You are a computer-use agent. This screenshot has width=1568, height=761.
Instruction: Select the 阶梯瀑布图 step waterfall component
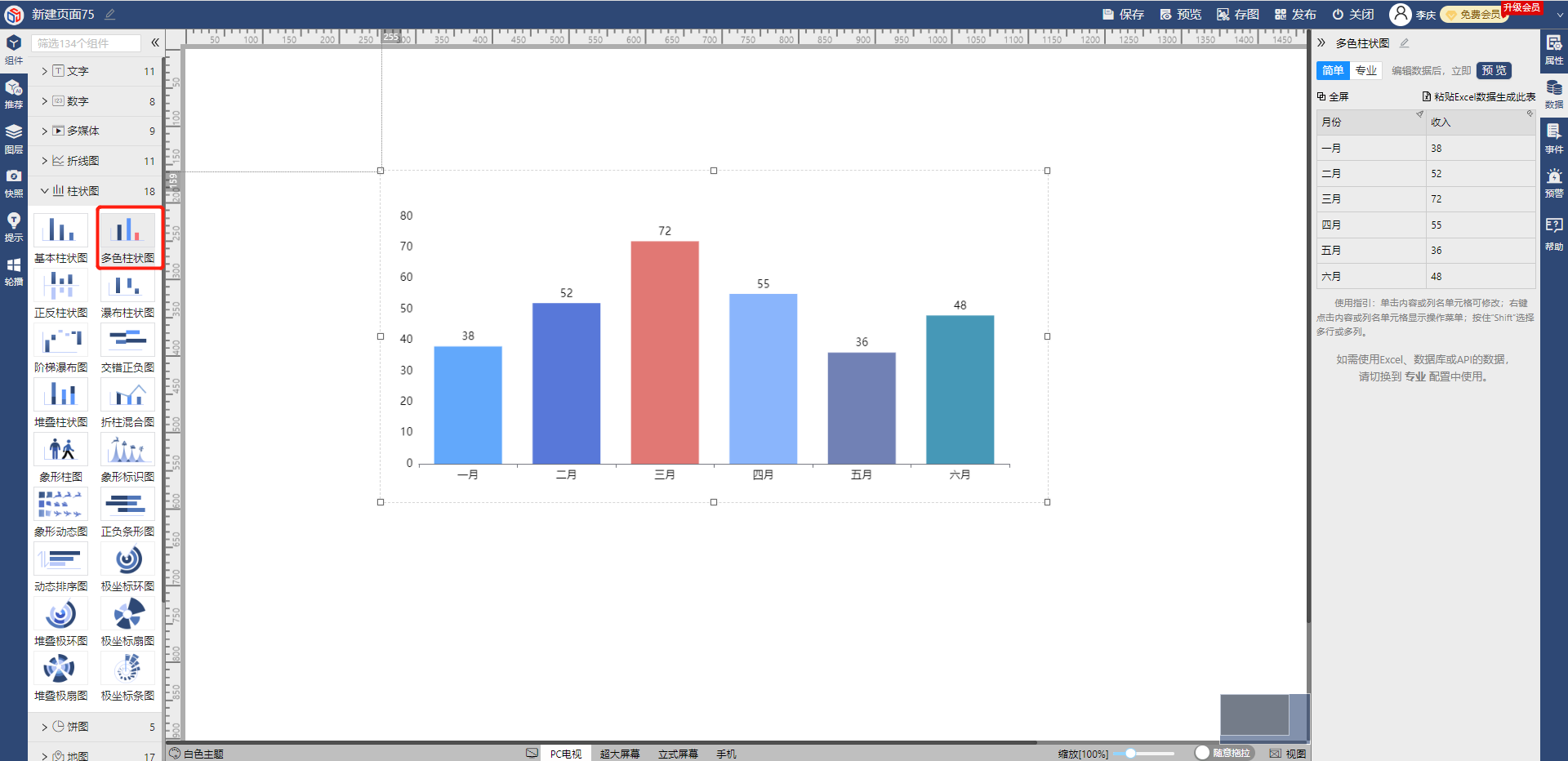pos(61,348)
